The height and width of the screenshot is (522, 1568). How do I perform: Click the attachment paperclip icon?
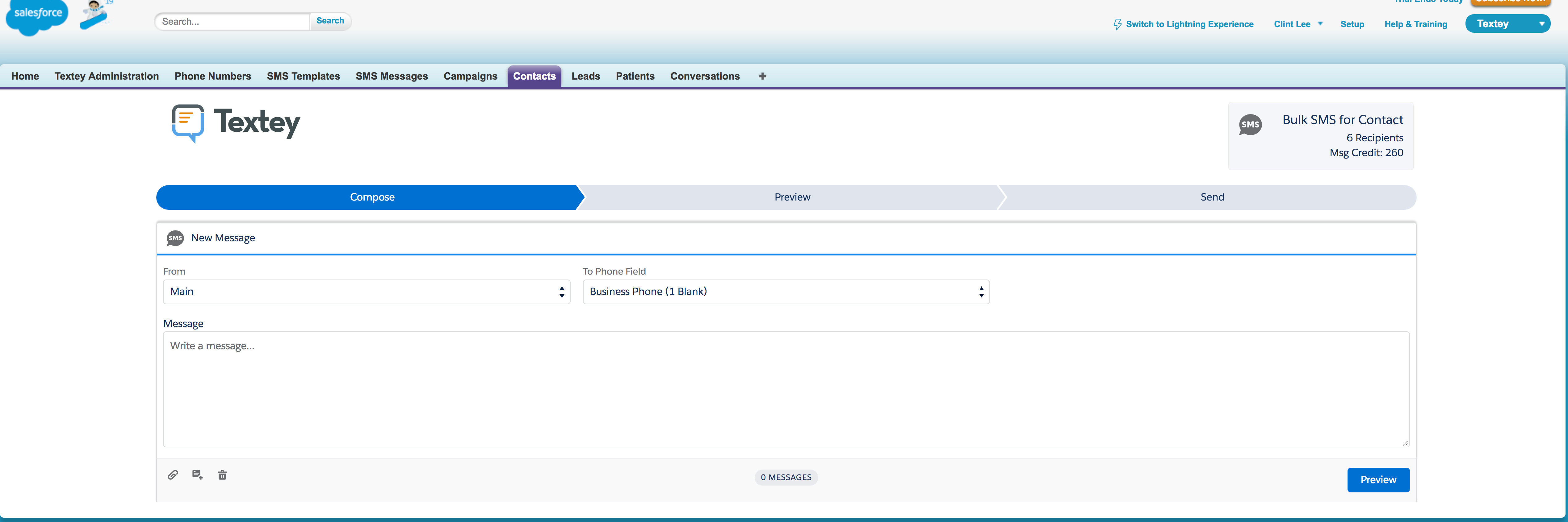173,475
